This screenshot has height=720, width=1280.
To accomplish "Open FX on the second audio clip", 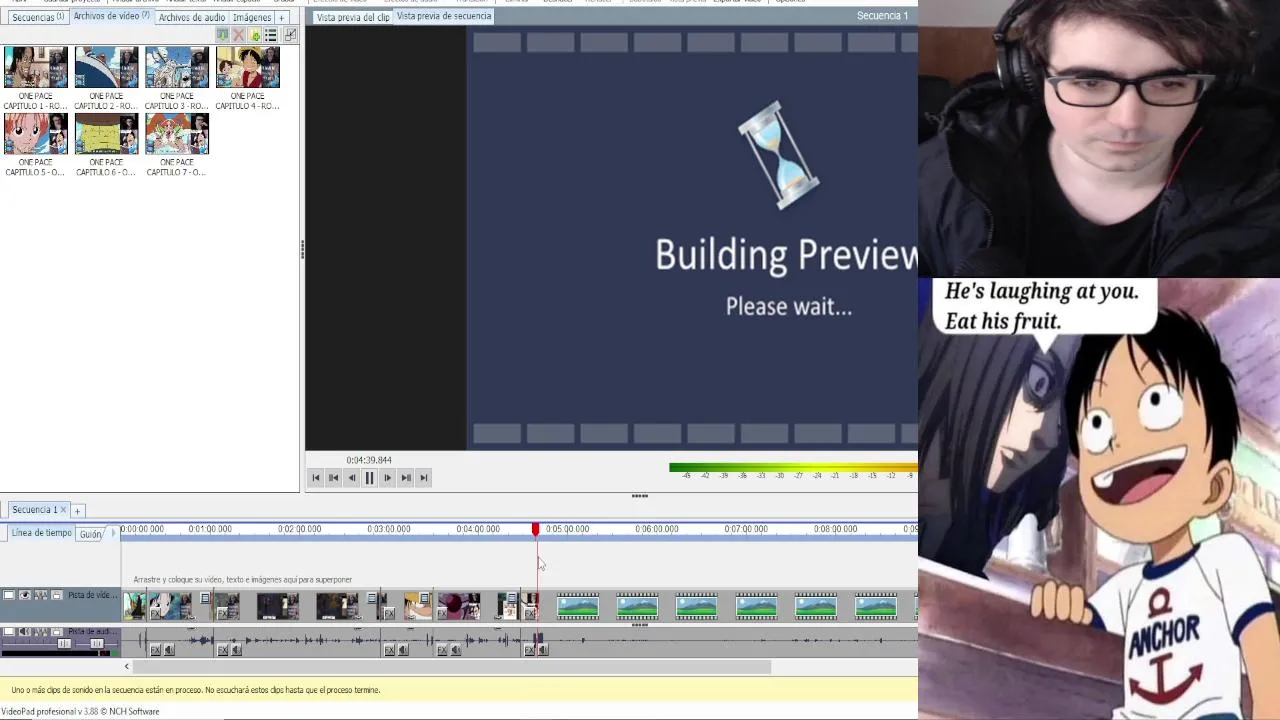I will click(222, 650).
